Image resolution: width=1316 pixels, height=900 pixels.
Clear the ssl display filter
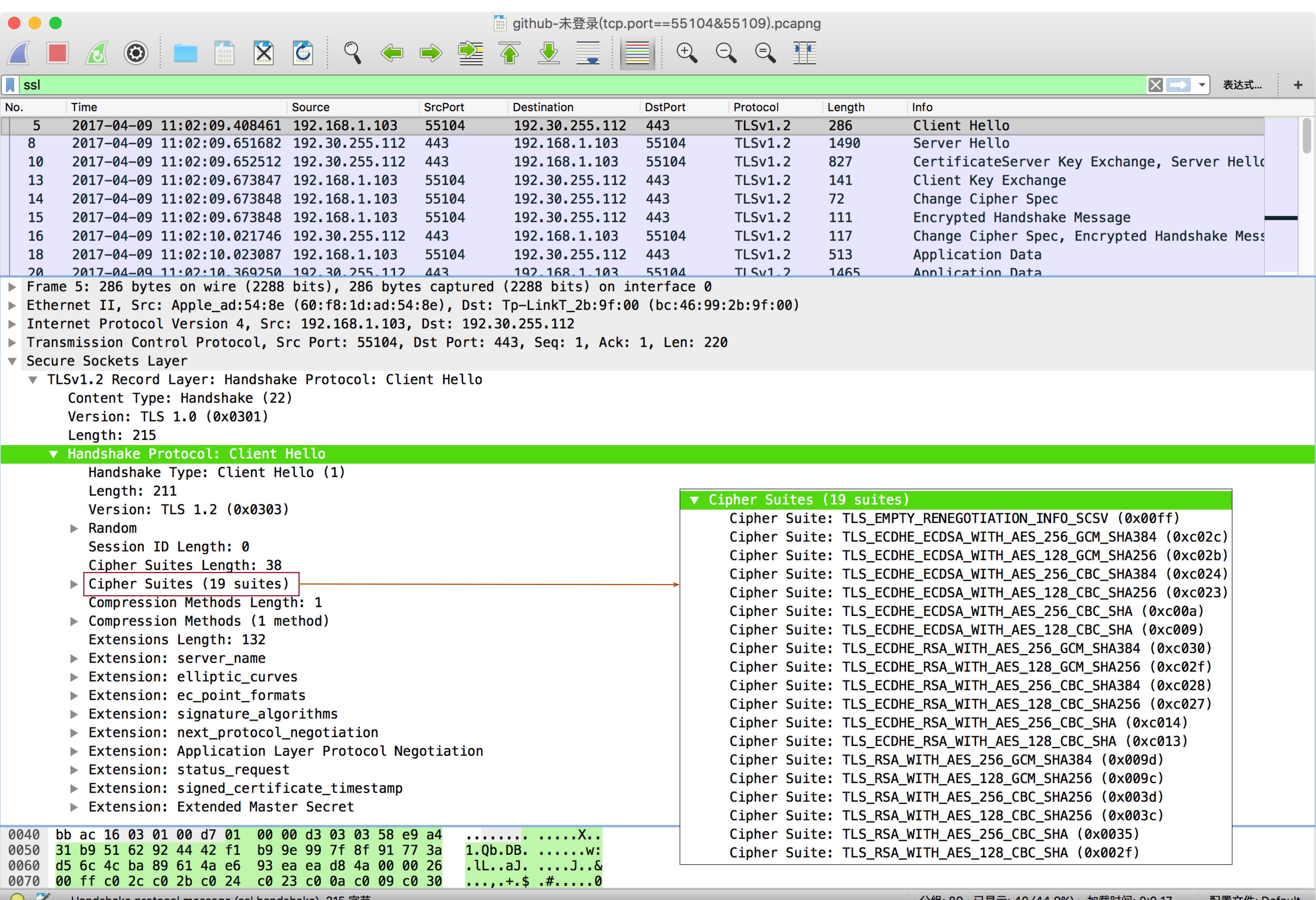tap(1155, 85)
